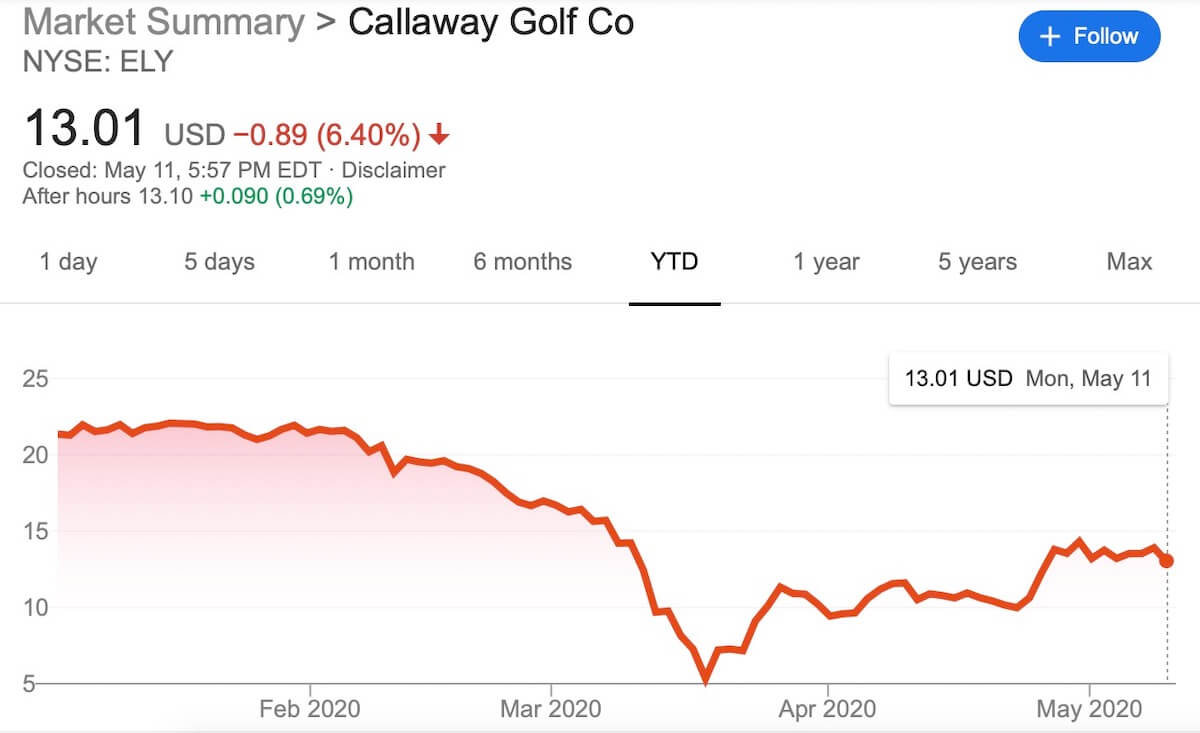This screenshot has height=733, width=1200.
Task: Open the 1 month price chart
Action: 372,262
